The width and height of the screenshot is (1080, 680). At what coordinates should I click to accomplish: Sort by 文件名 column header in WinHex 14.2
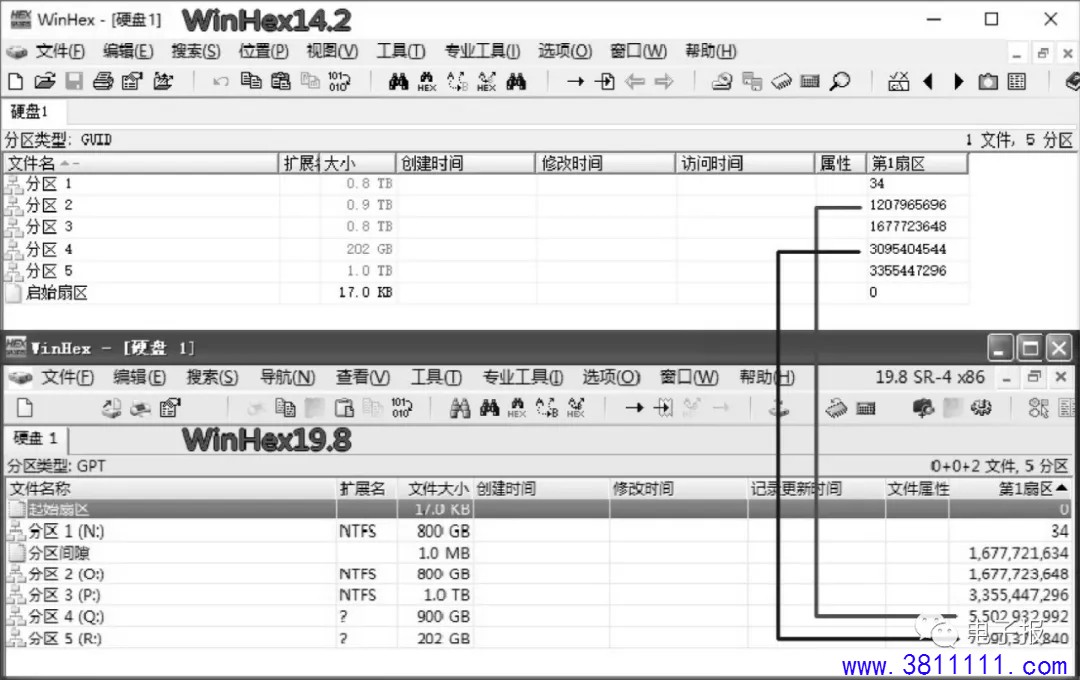[141, 163]
